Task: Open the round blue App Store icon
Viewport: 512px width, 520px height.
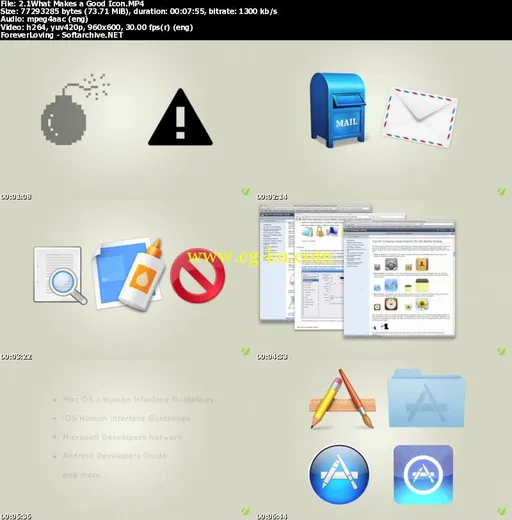Action: coord(339,474)
